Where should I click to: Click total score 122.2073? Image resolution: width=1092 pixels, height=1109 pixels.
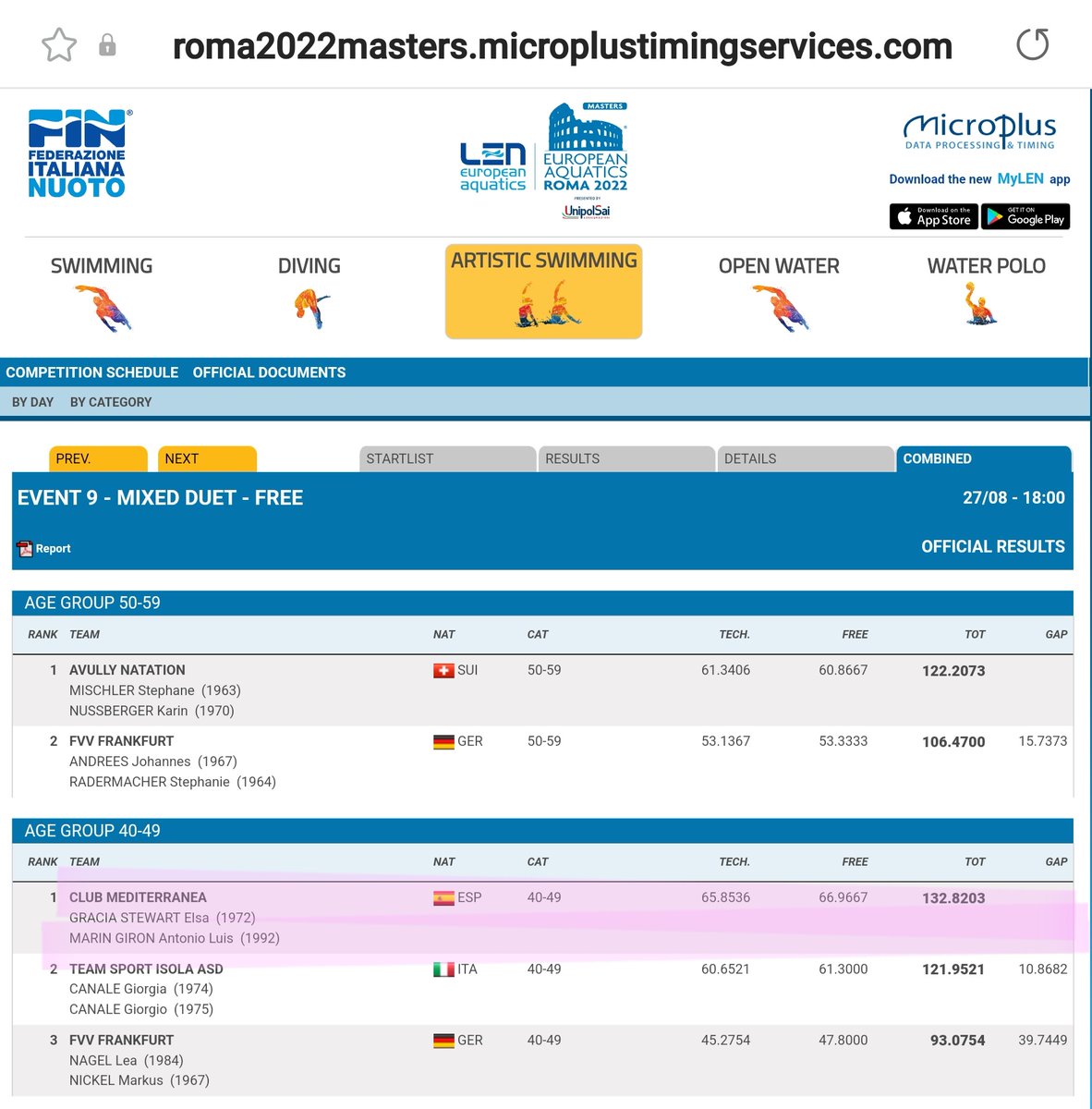point(953,671)
